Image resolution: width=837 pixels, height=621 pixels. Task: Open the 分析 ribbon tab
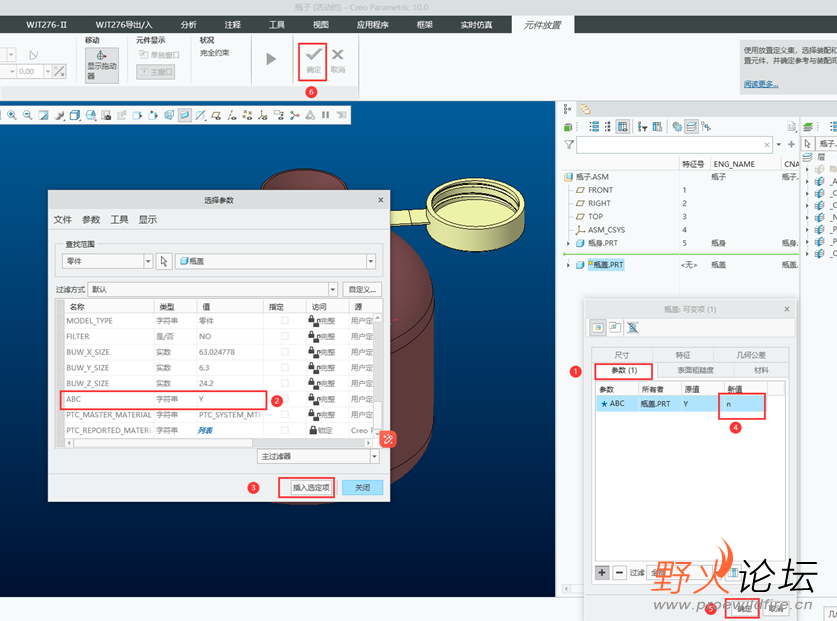[188, 25]
